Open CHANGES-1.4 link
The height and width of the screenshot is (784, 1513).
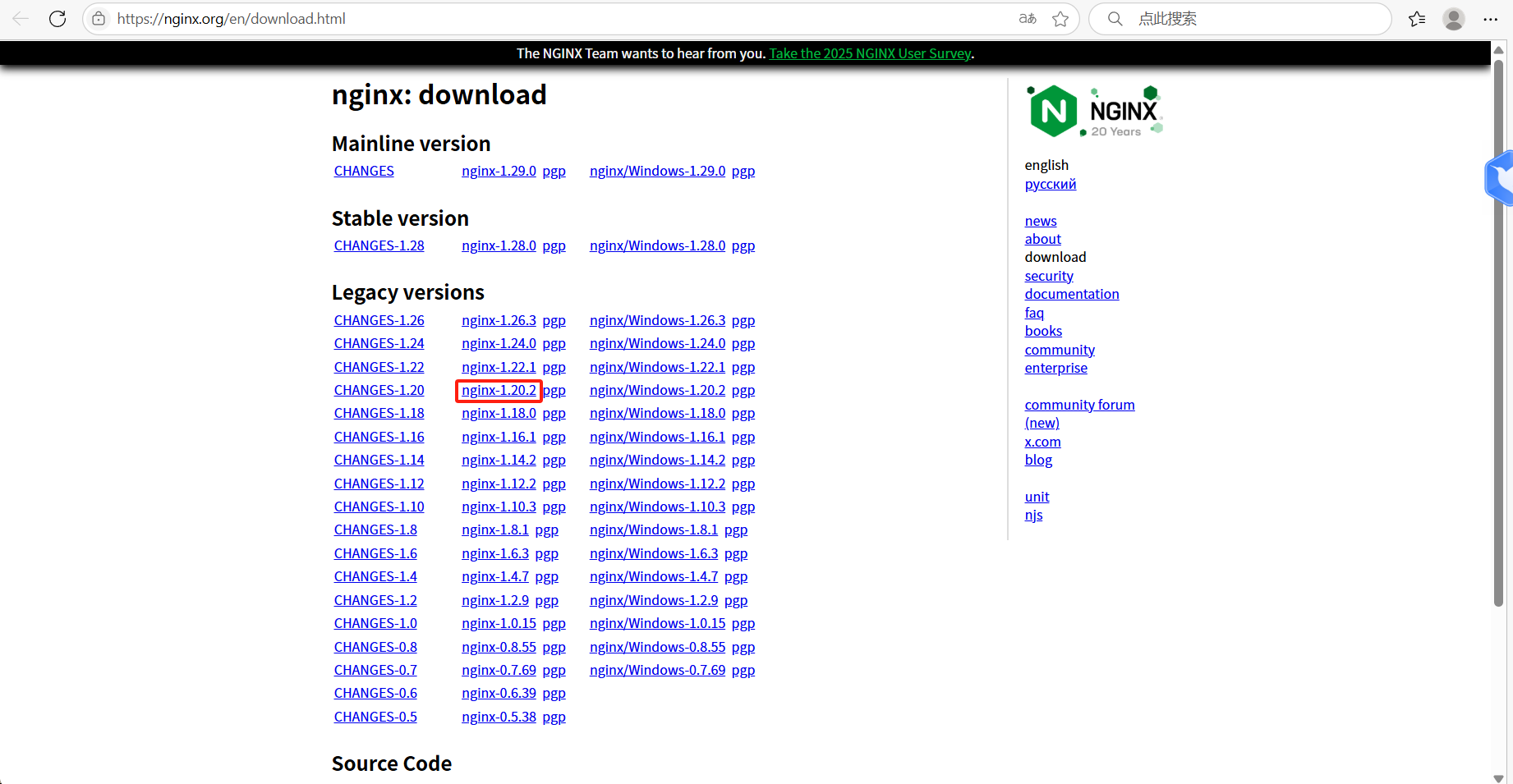coord(375,576)
